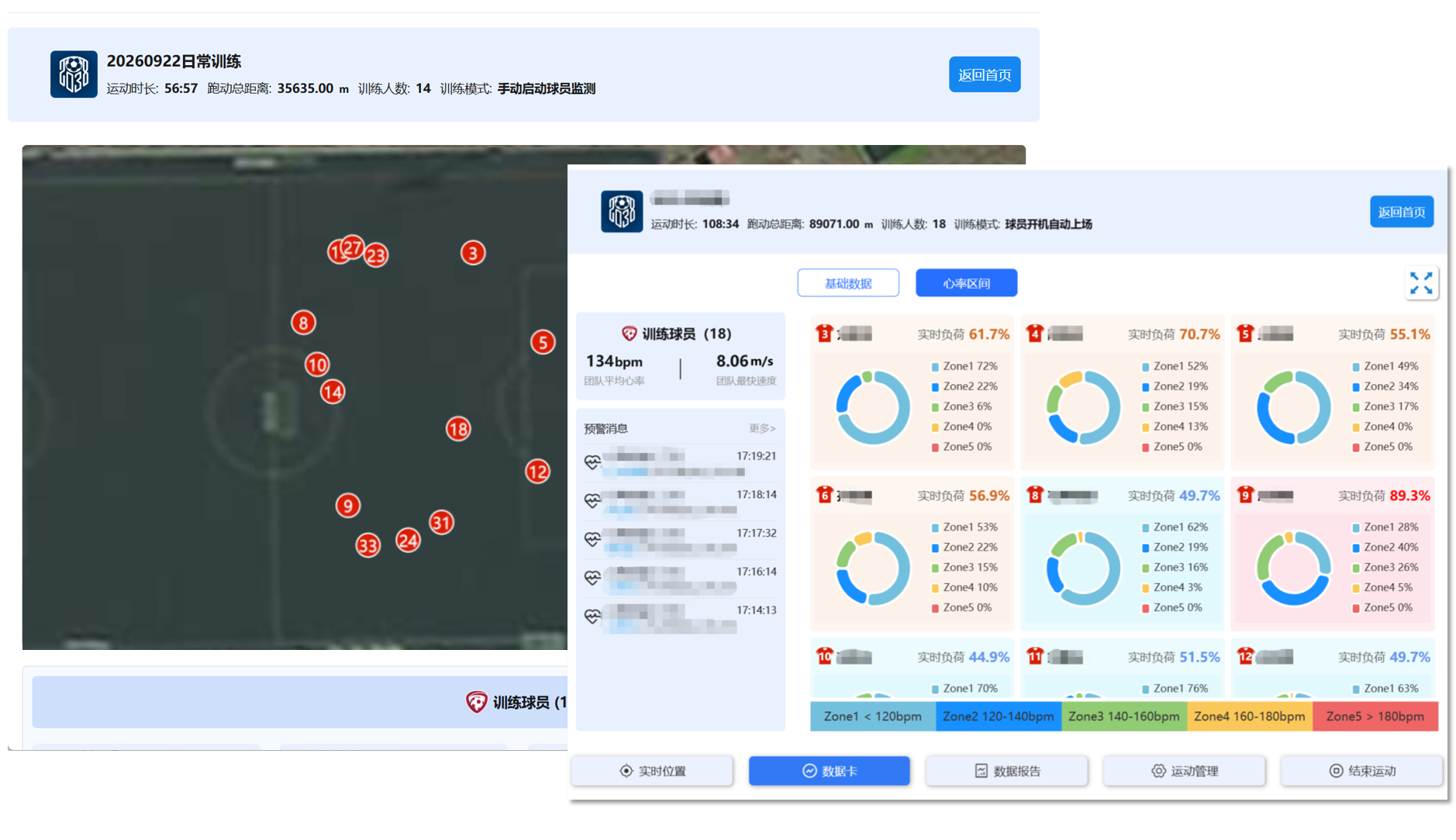Select player marker 18 on the pitch map

(x=458, y=429)
